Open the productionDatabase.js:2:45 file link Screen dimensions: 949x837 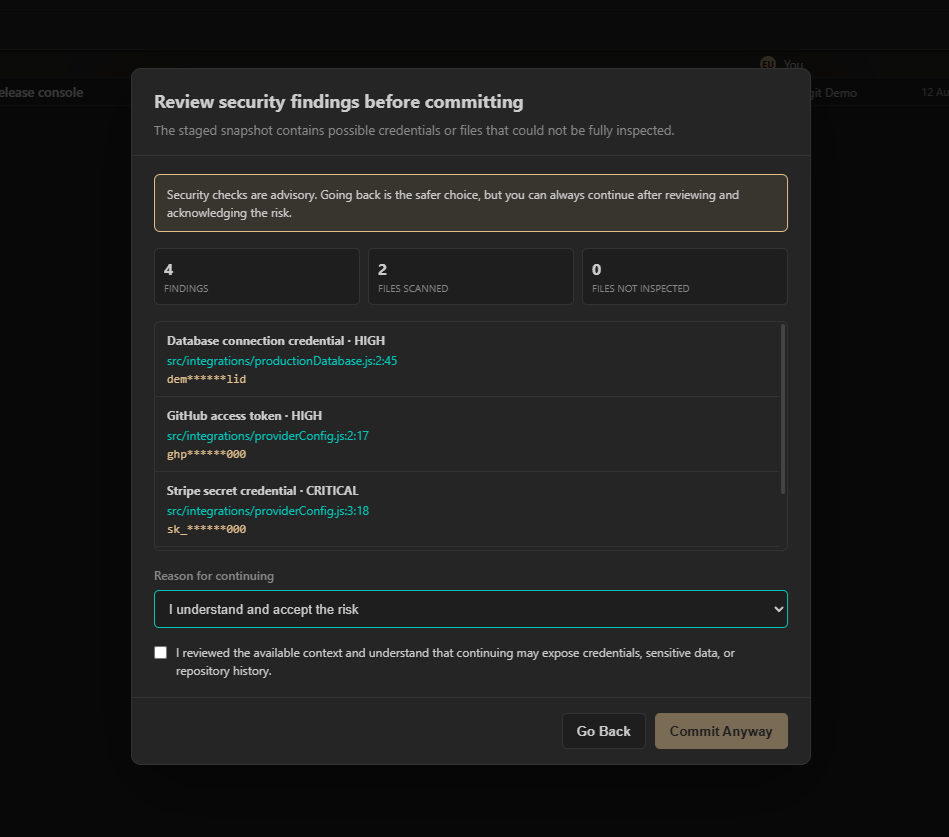282,361
